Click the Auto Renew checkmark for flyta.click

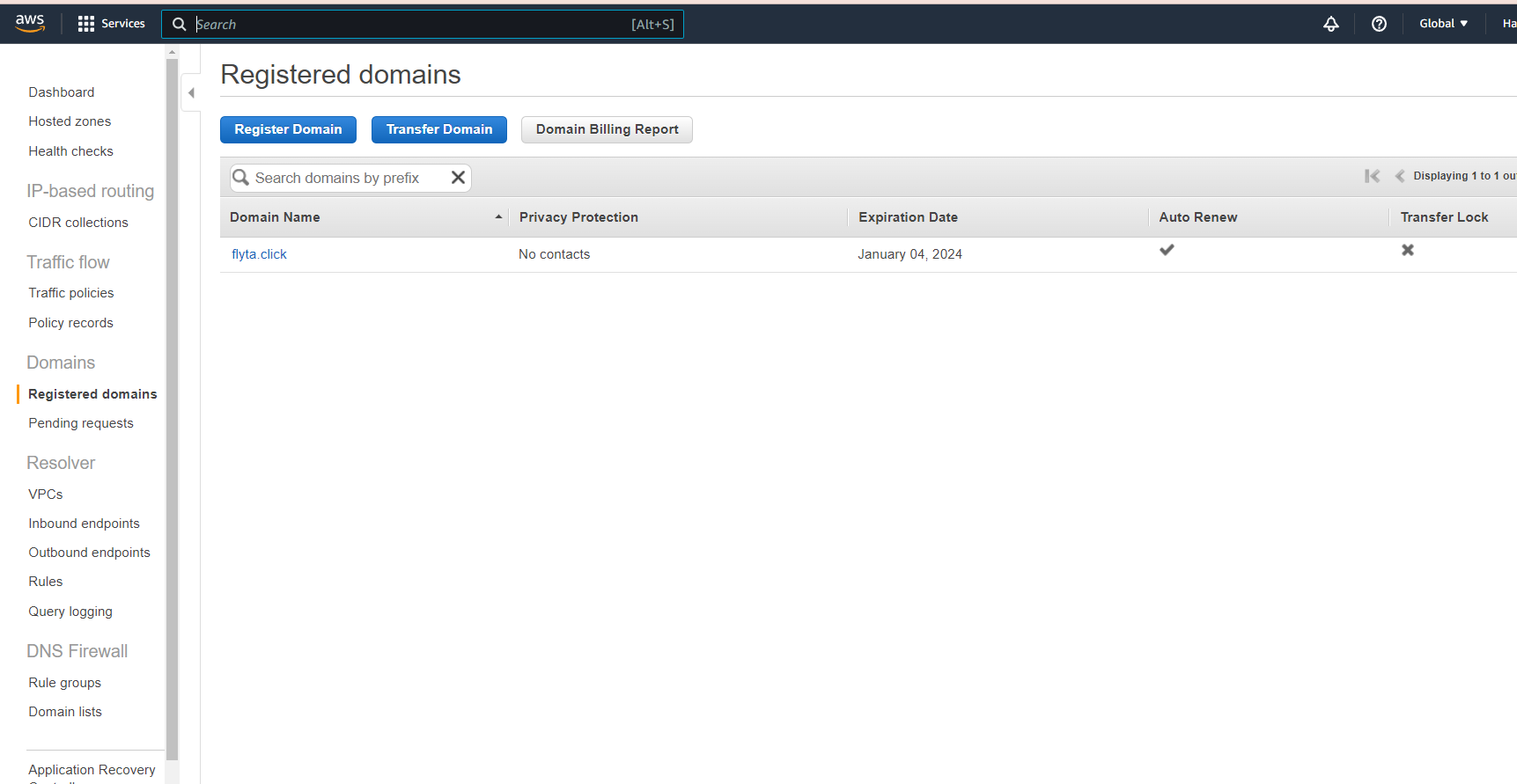click(x=1167, y=250)
